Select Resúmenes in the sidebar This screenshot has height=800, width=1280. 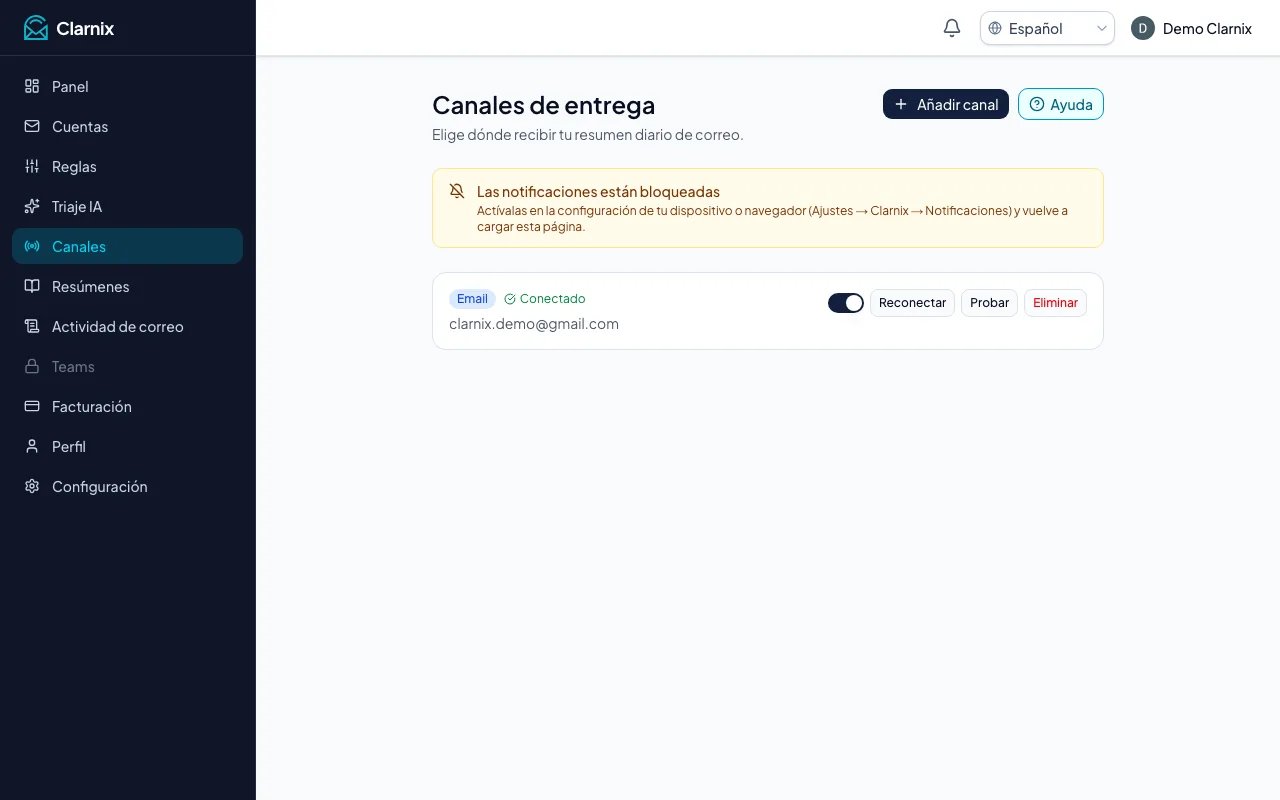127,286
